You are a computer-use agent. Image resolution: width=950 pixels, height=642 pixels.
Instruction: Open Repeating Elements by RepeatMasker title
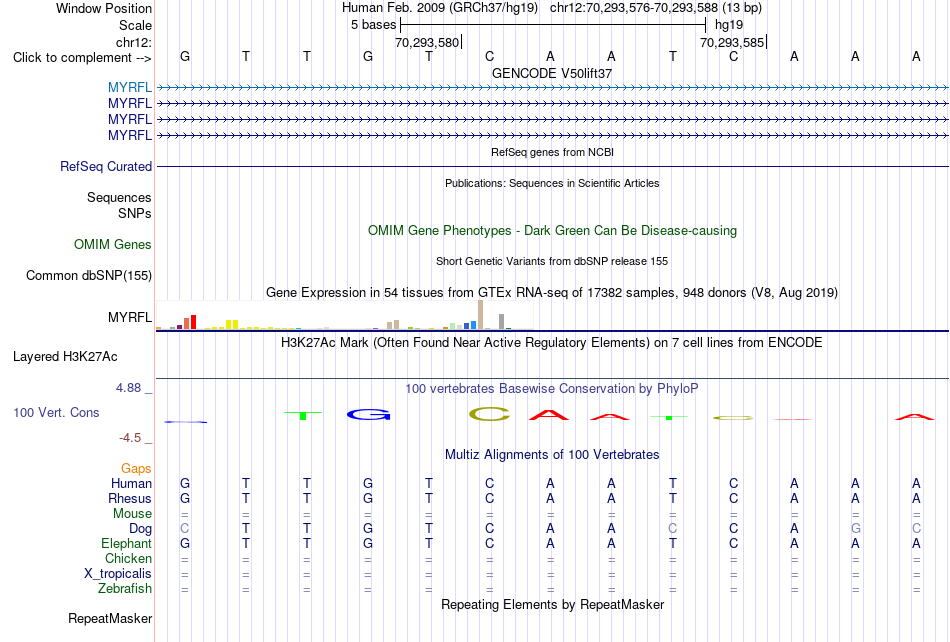553,604
